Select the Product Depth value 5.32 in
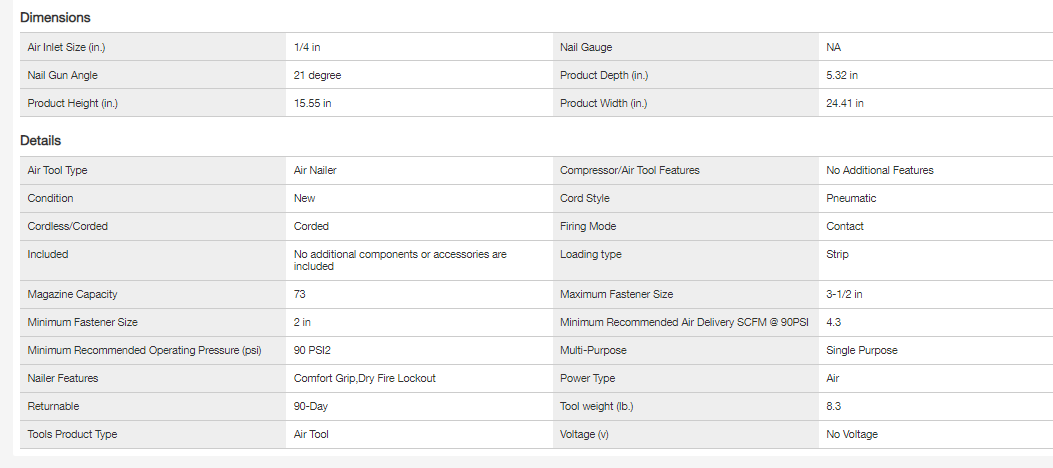 pyautogui.click(x=842, y=75)
